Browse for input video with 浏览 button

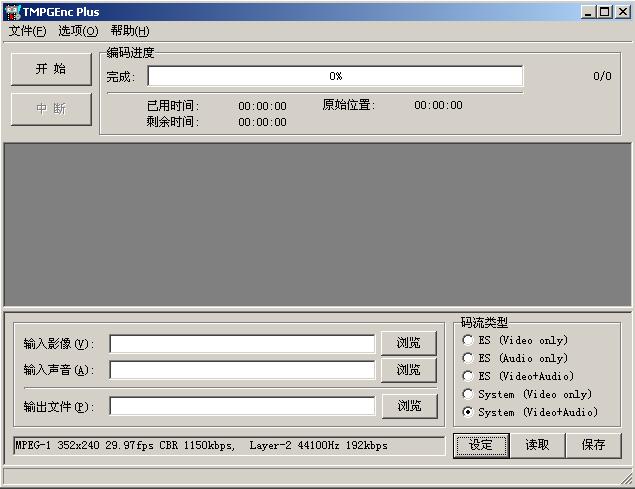[409, 343]
